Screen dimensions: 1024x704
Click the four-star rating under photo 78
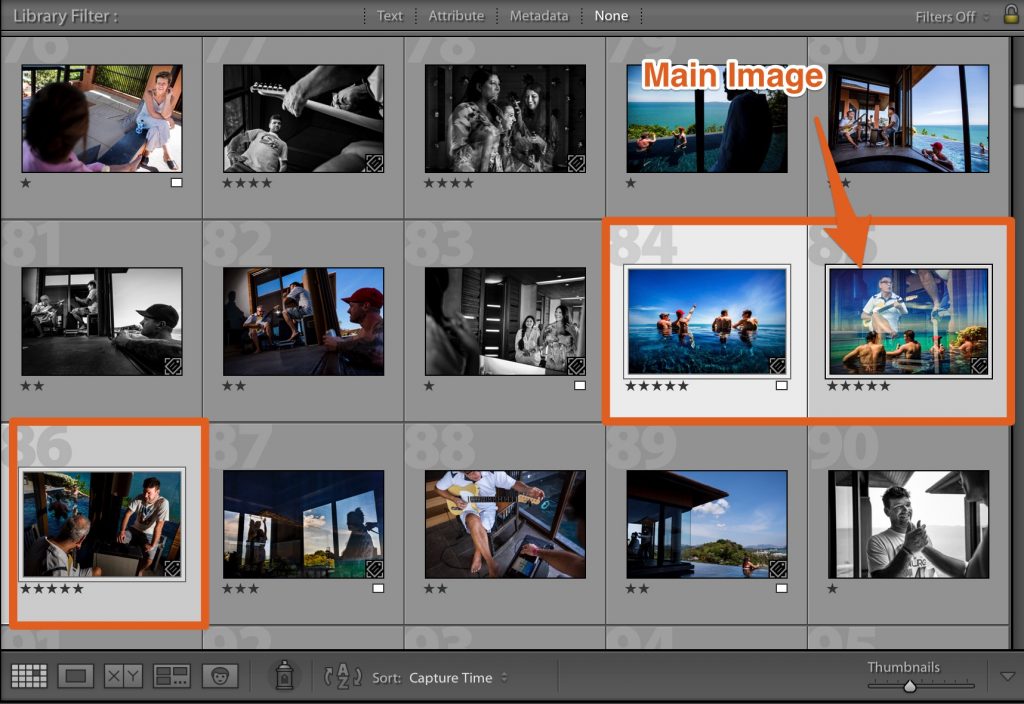[449, 183]
